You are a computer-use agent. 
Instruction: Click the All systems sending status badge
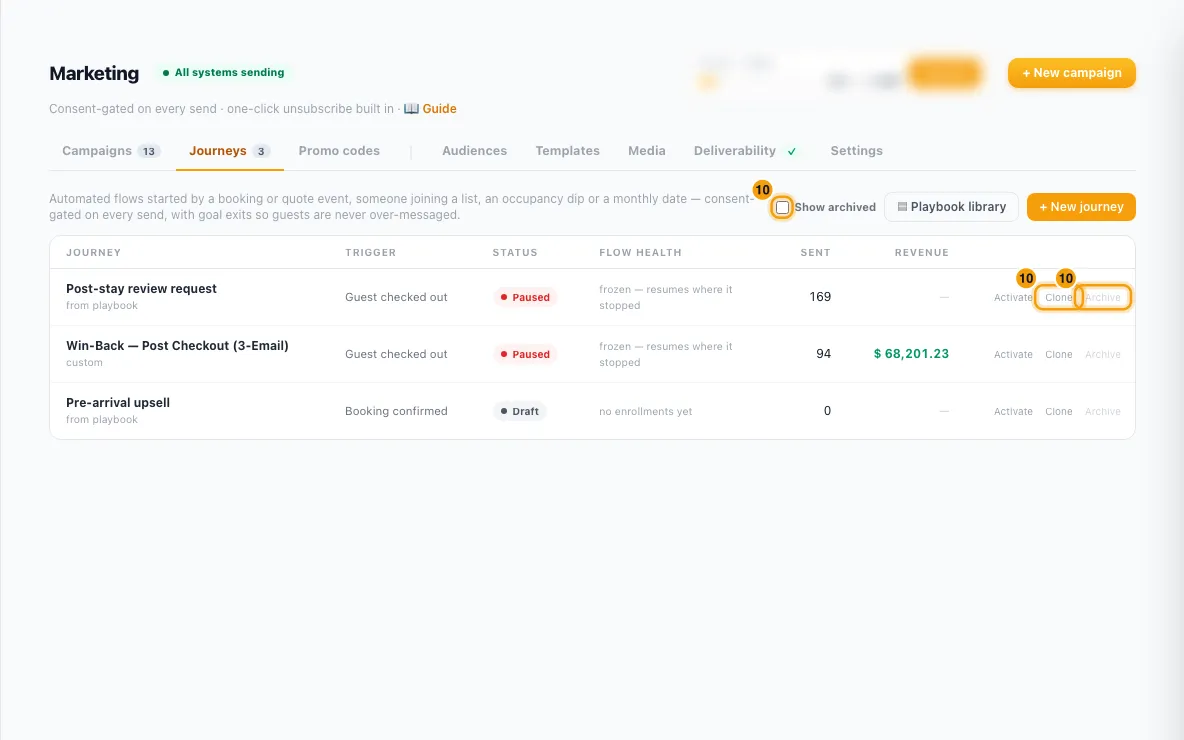[x=224, y=72]
